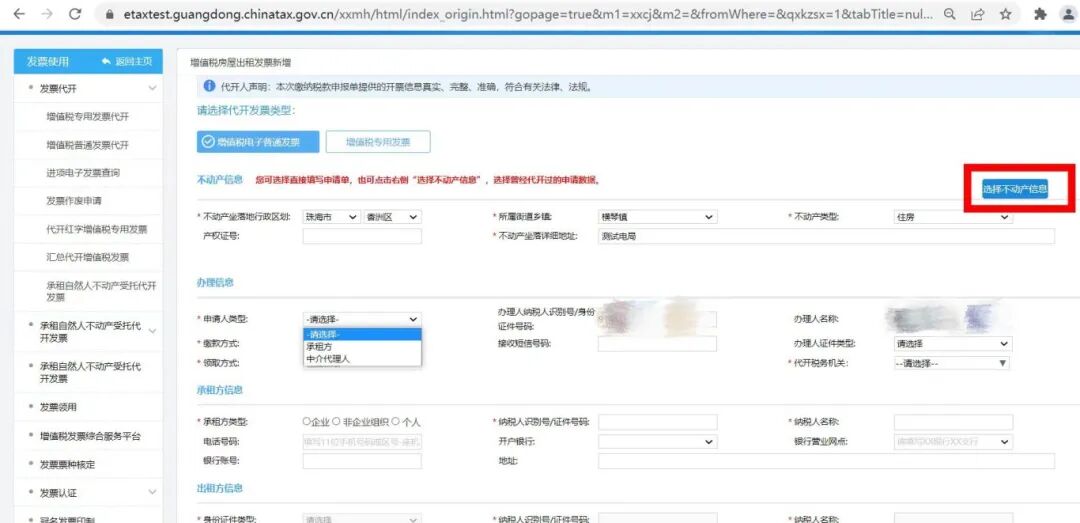Open the 代开税务机关 dropdown
The height and width of the screenshot is (523, 1080).
pos(953,363)
